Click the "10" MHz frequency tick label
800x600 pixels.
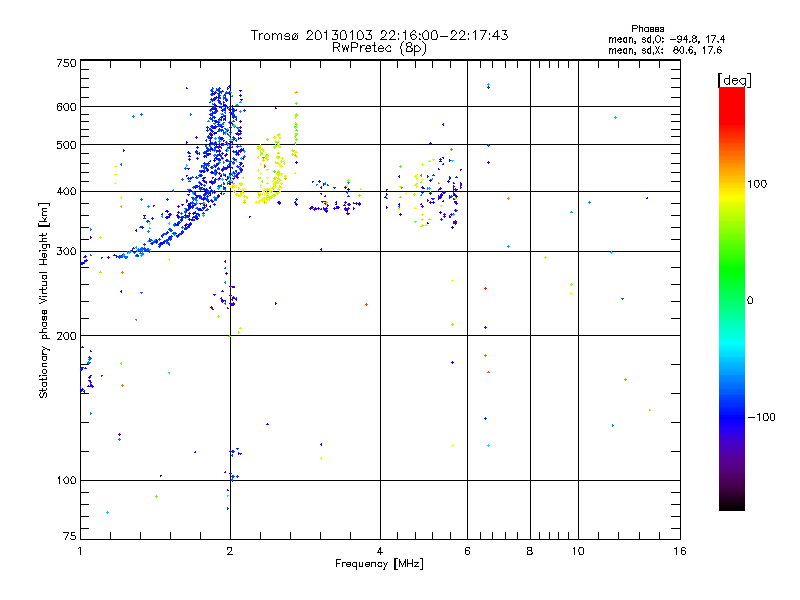(578, 551)
